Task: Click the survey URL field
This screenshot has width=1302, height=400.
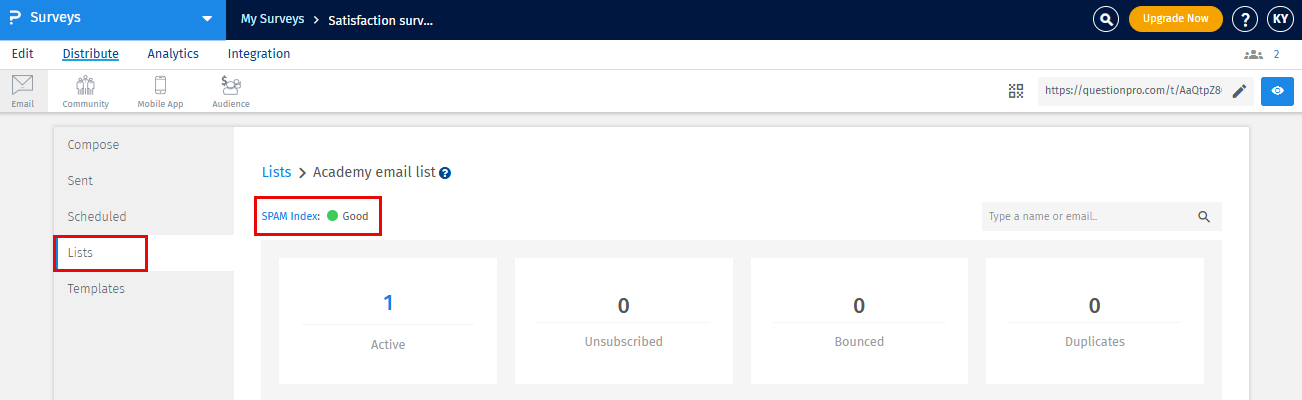Action: 1132,91
